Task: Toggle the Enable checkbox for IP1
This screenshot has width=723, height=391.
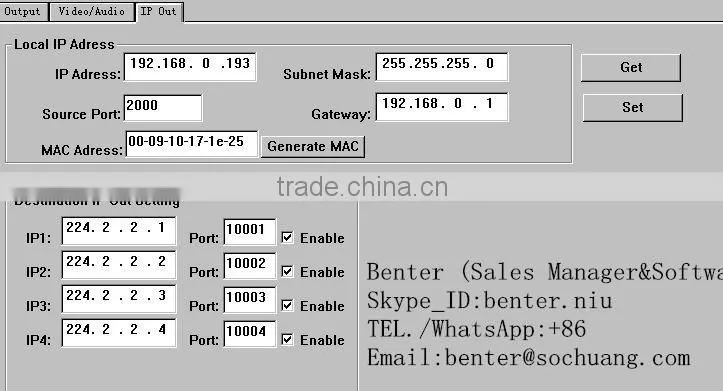Action: point(287,237)
